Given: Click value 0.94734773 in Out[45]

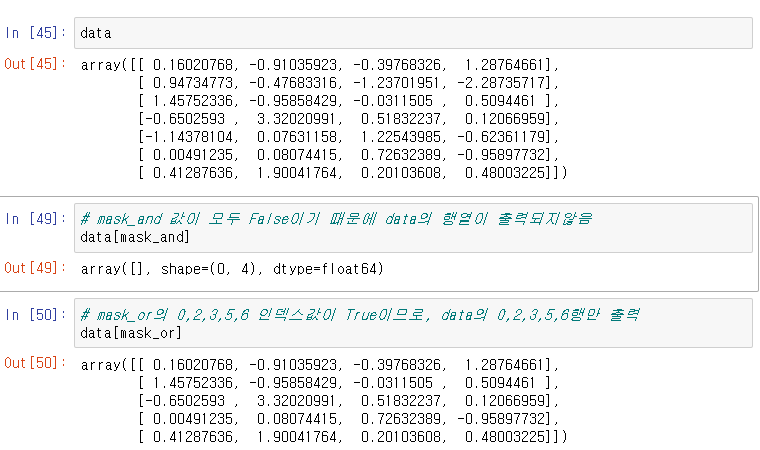Looking at the screenshot, I should (x=192, y=83).
